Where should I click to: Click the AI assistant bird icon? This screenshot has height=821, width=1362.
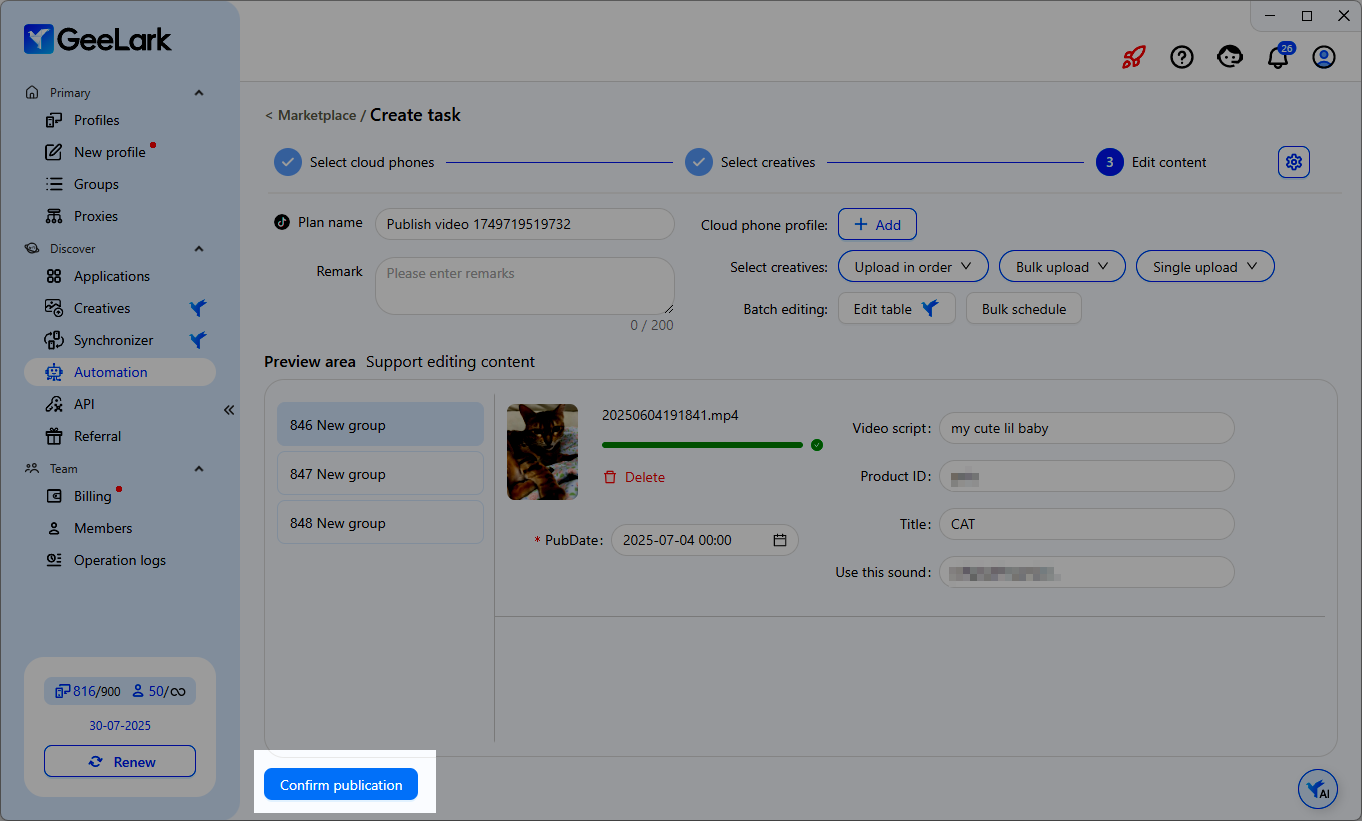pos(1318,789)
